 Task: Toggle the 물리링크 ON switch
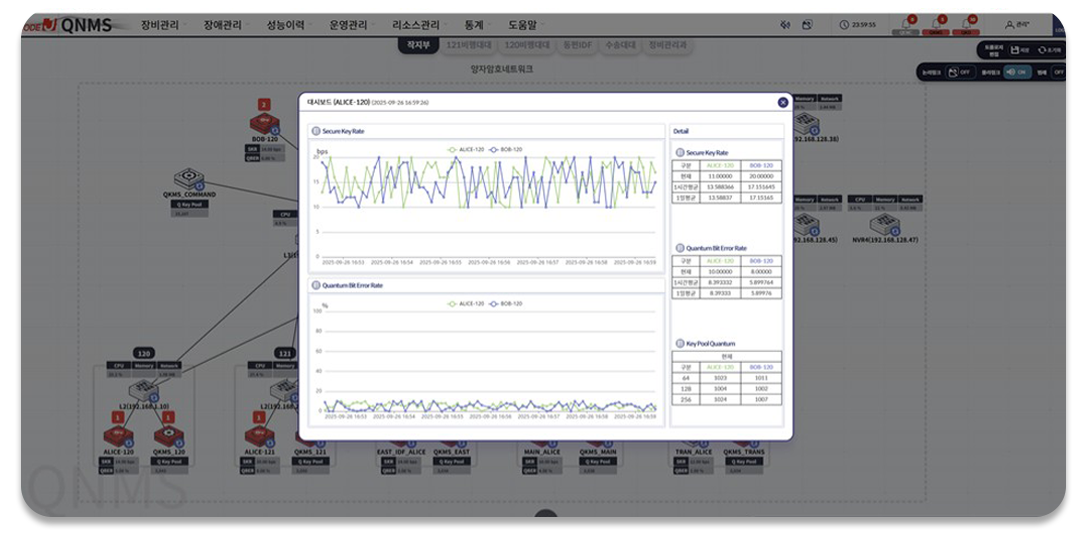pyautogui.click(x=1017, y=72)
